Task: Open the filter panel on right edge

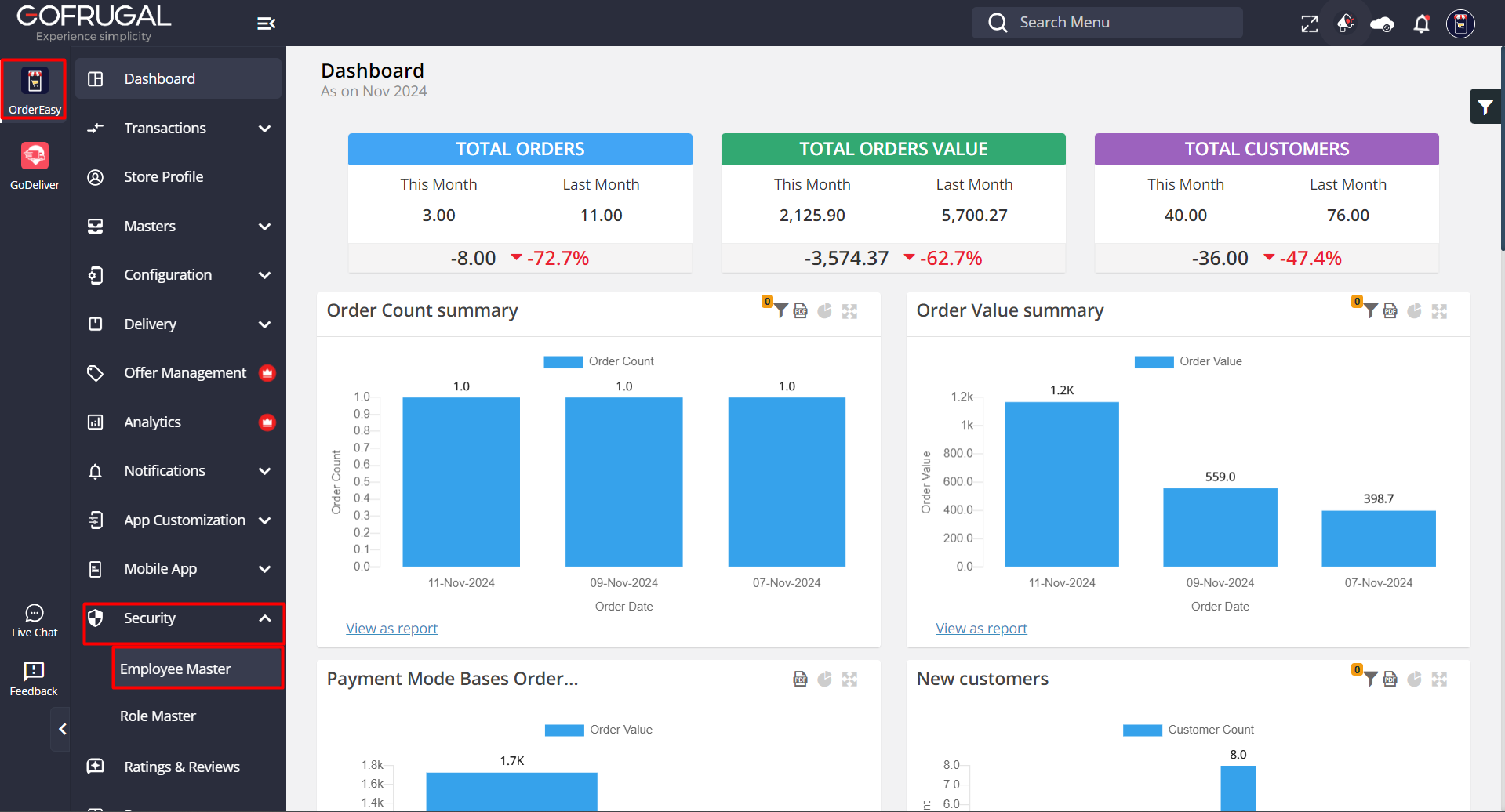Action: tap(1485, 107)
